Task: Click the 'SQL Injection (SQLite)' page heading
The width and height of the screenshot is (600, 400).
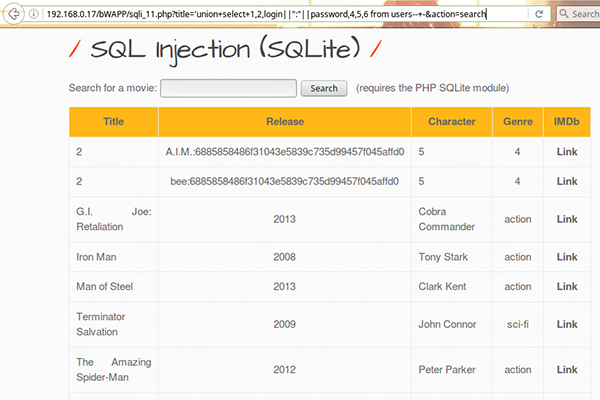Action: coord(225,50)
